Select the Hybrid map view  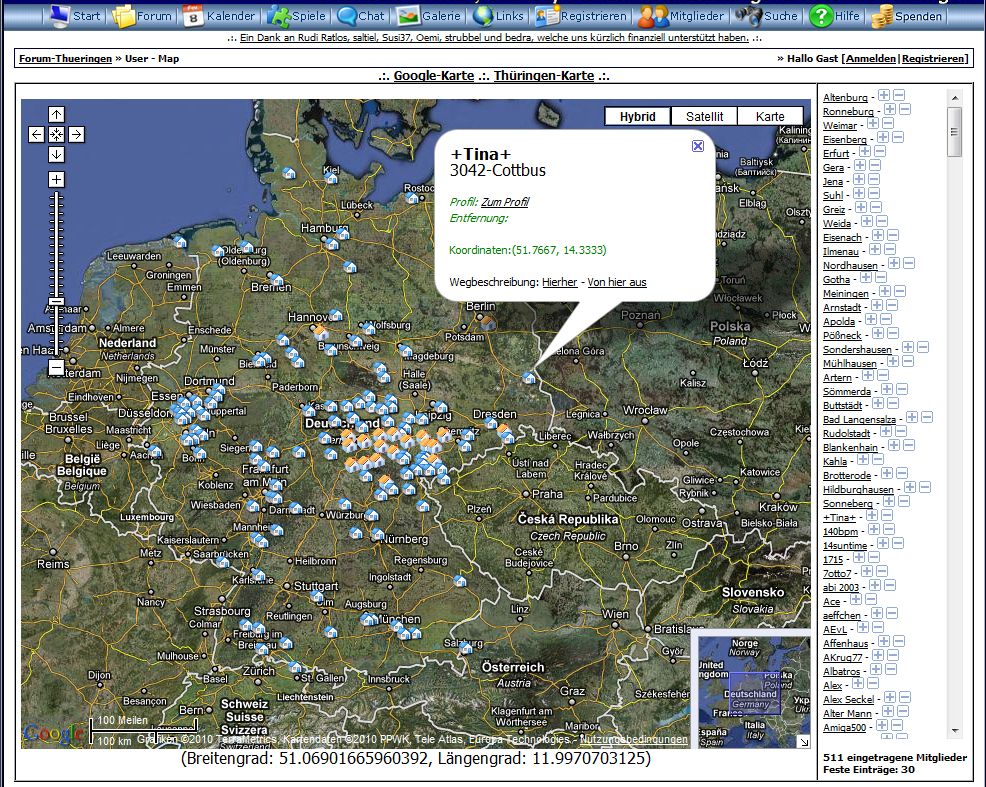coord(638,116)
